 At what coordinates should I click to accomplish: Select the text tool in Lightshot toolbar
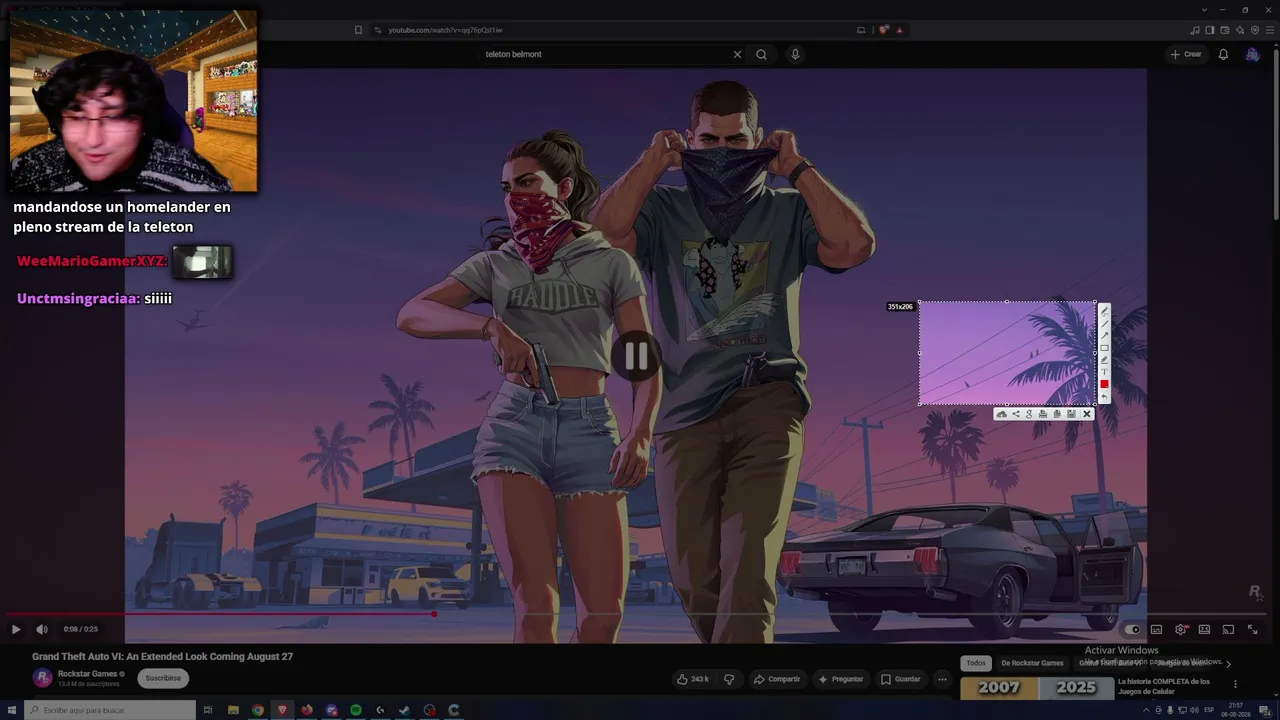coord(1104,372)
